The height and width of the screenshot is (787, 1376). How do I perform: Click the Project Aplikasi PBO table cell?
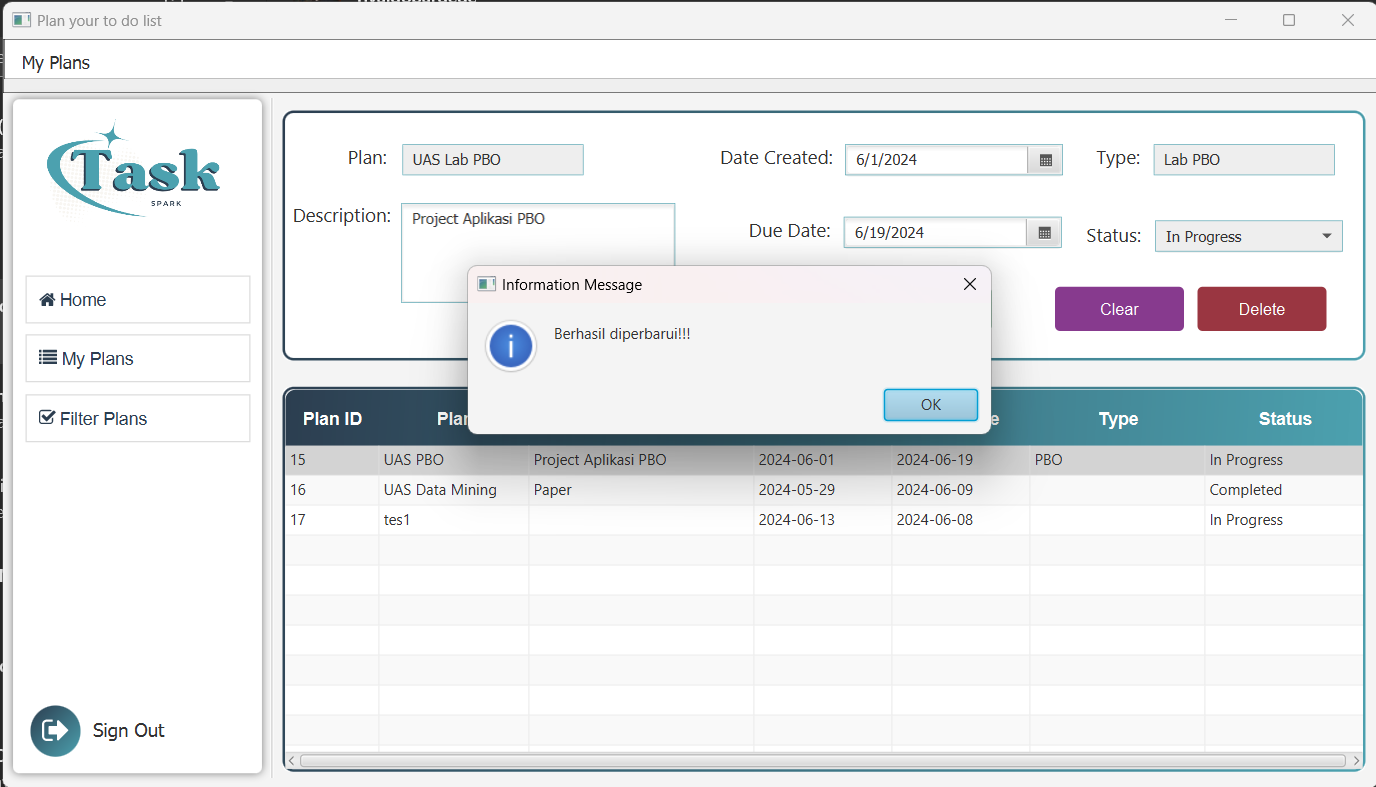[641, 460]
